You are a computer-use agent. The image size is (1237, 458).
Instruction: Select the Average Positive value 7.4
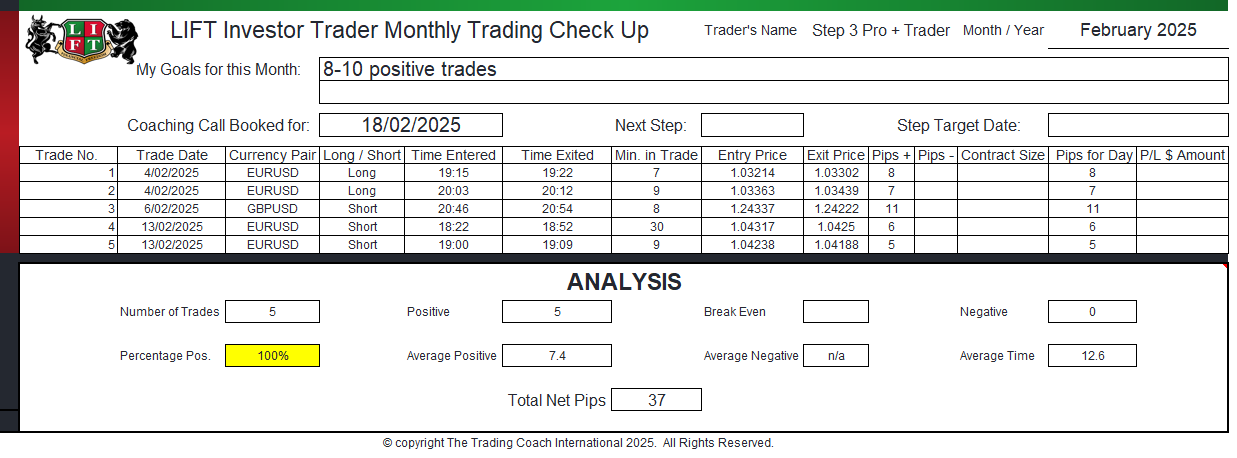point(556,355)
